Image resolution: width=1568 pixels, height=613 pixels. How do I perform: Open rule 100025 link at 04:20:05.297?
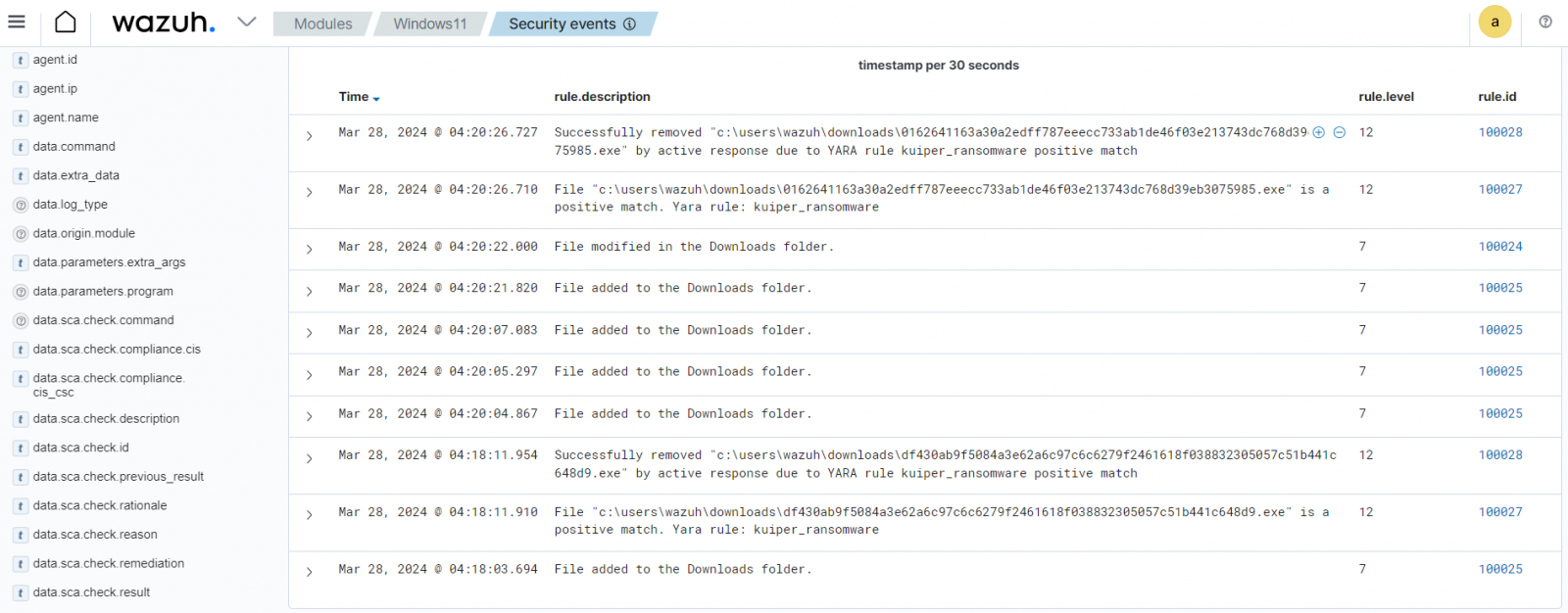pyautogui.click(x=1500, y=371)
